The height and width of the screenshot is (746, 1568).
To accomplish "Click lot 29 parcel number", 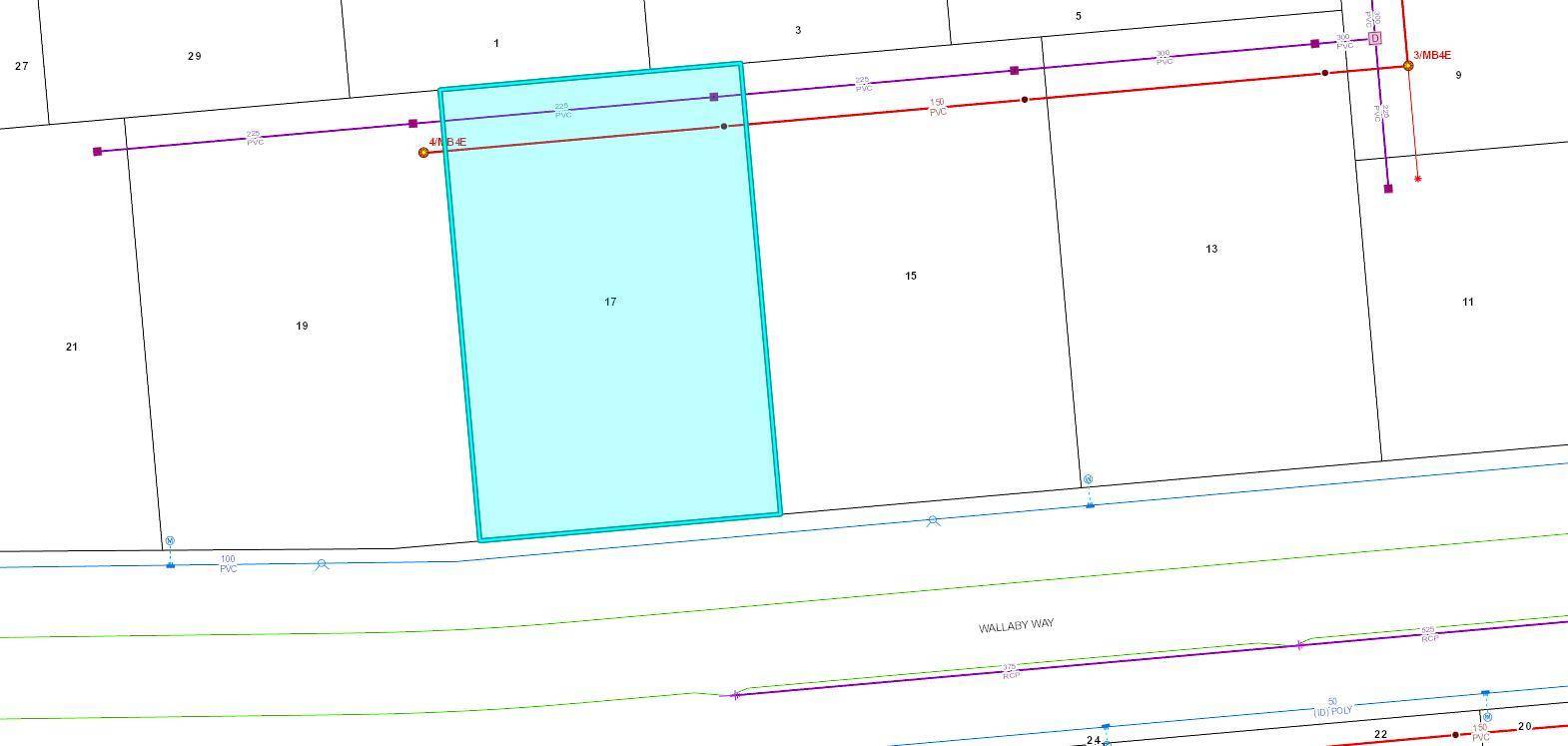I will point(194,56).
